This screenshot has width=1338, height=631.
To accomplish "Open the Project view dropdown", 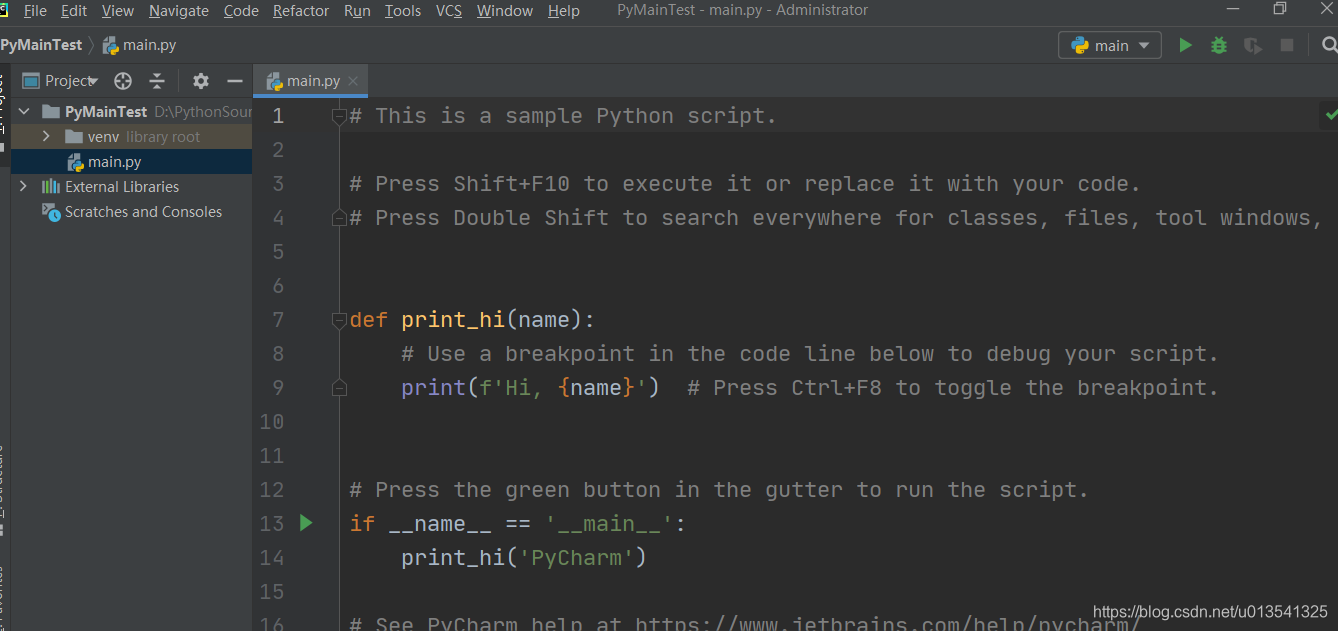I will [60, 81].
